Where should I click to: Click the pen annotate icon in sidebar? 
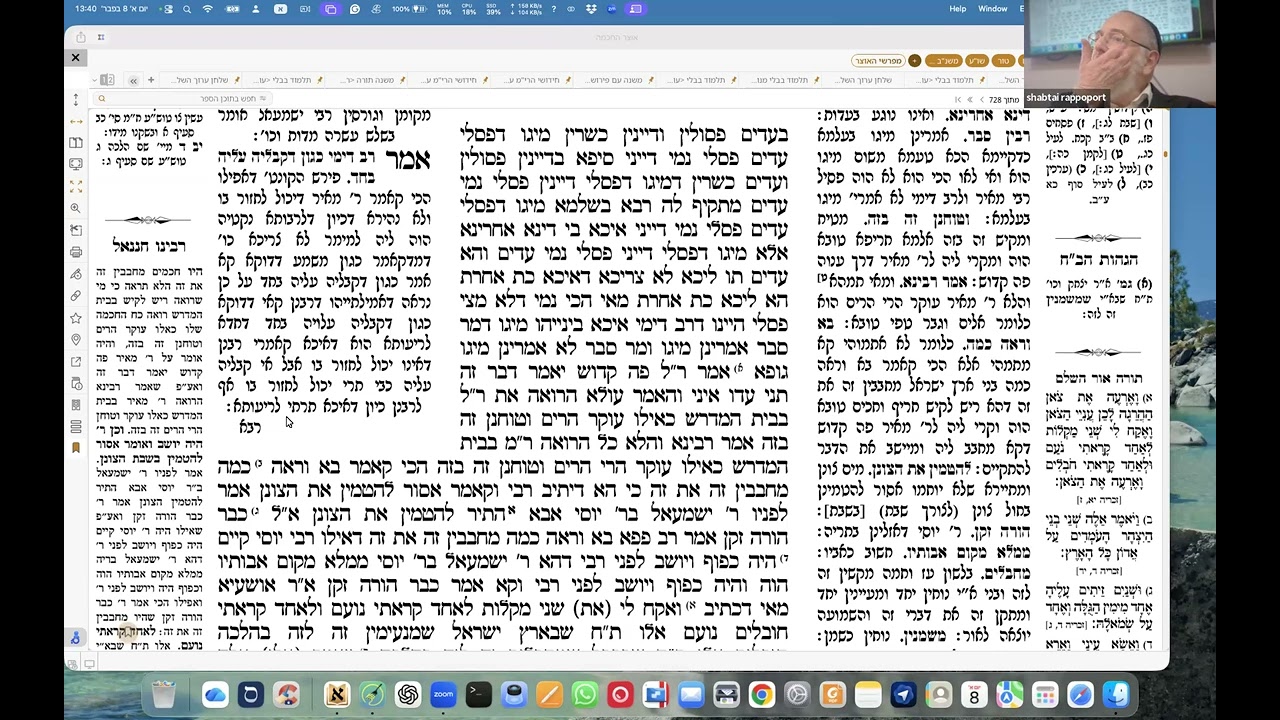point(75,274)
